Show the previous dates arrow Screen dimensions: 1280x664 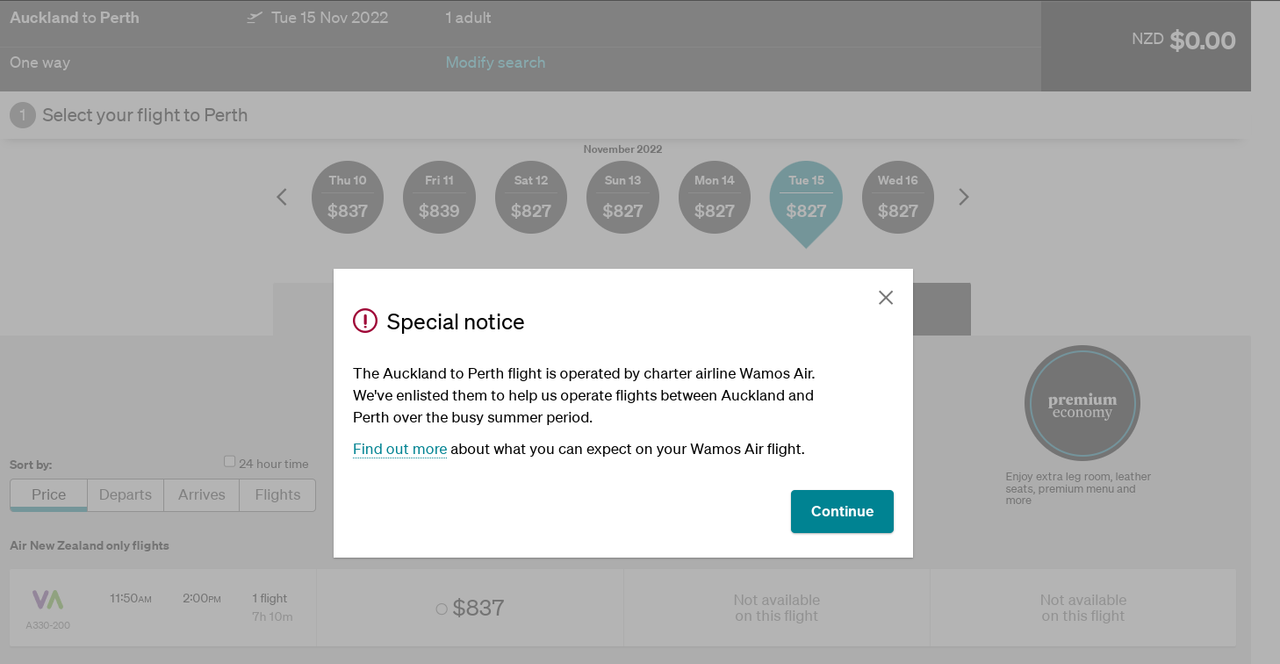(x=282, y=197)
